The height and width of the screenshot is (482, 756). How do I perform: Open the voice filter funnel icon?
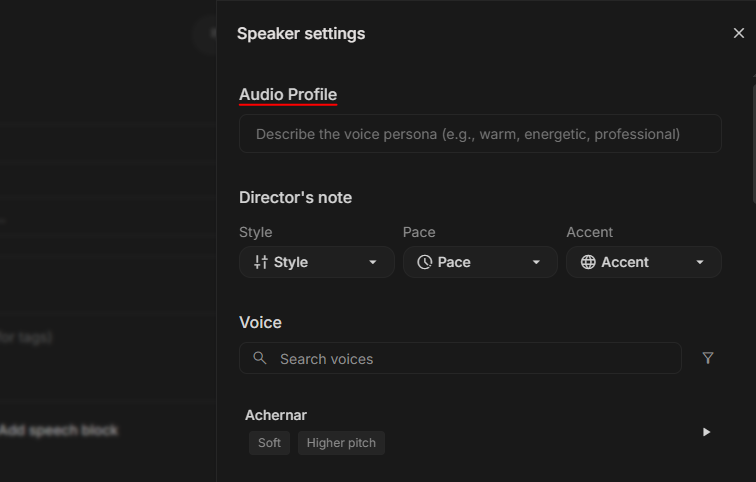tap(708, 358)
